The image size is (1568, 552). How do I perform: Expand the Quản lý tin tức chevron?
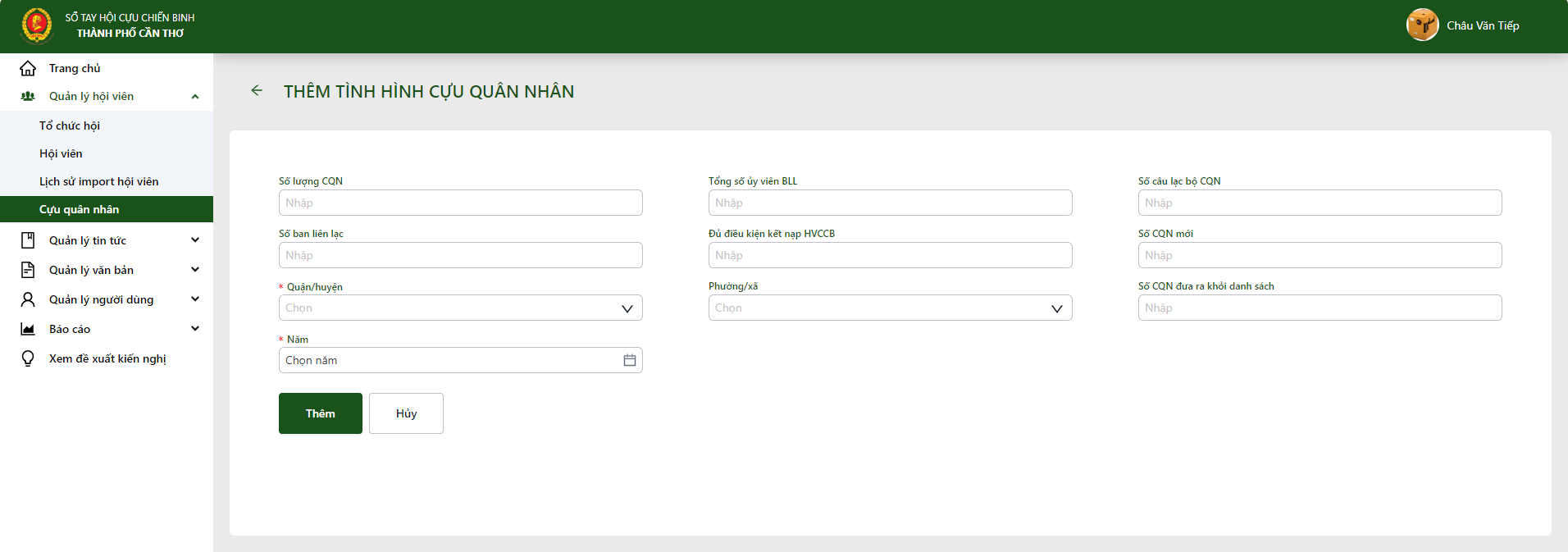coord(195,240)
